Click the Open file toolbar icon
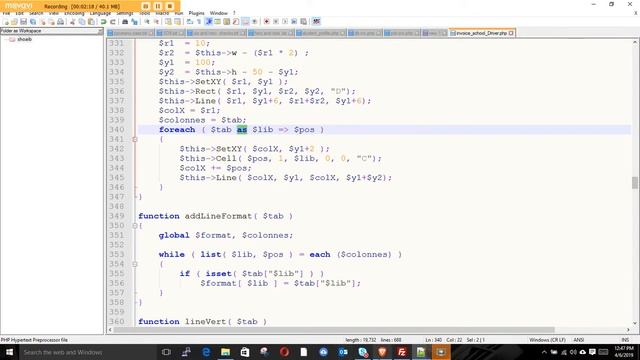Image resolution: width=640 pixels, height=360 pixels. pos(14,22)
